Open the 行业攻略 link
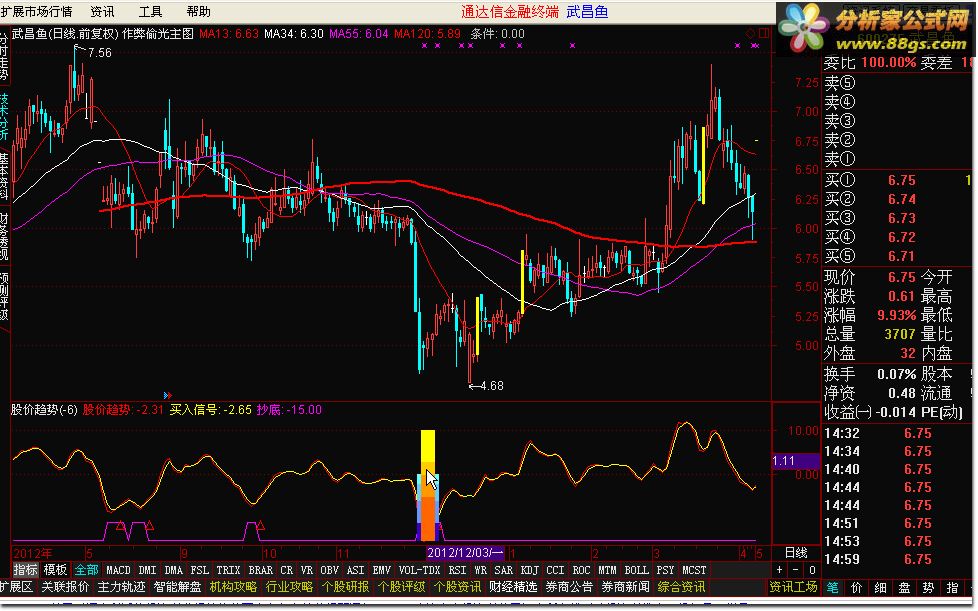Image resolution: width=978 pixels, height=611 pixels. coord(289,587)
